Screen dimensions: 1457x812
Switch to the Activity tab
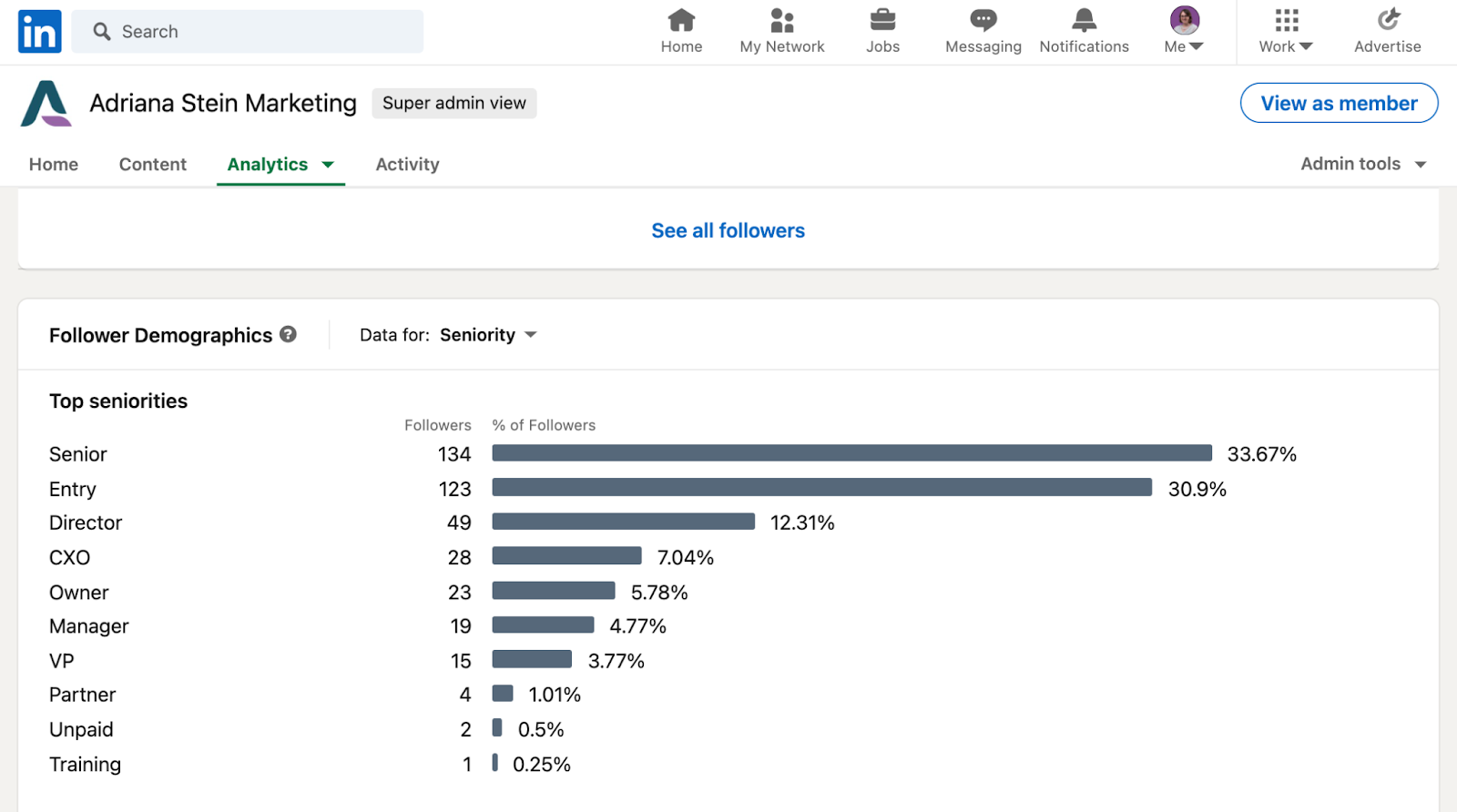[x=407, y=165]
